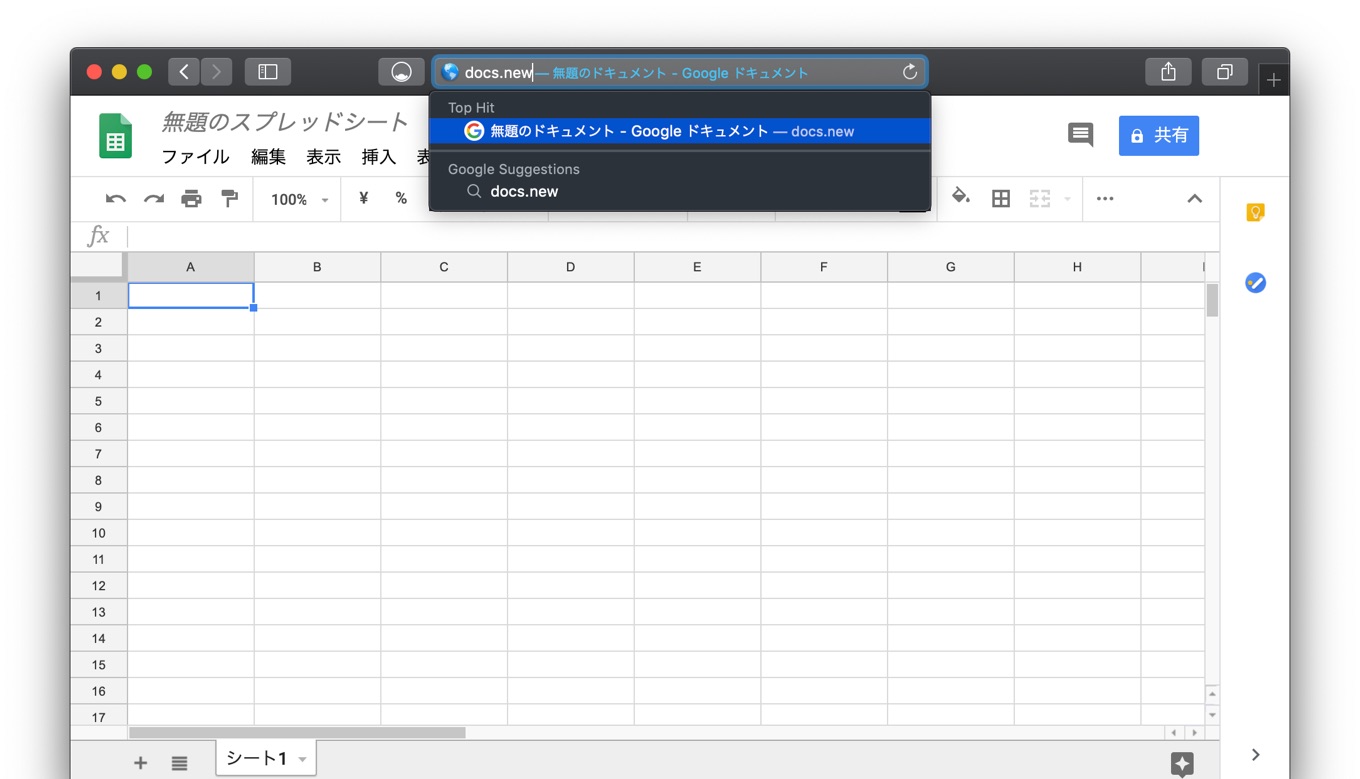Select cell A1

[x=191, y=295]
